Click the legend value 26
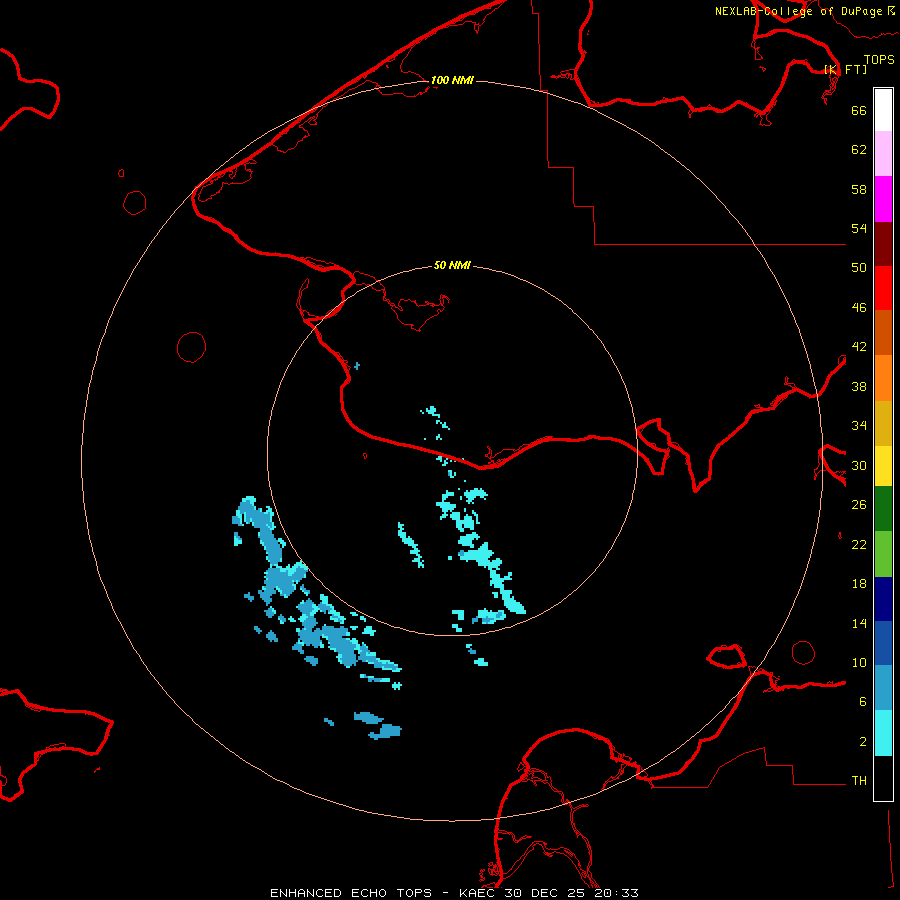 coord(859,505)
